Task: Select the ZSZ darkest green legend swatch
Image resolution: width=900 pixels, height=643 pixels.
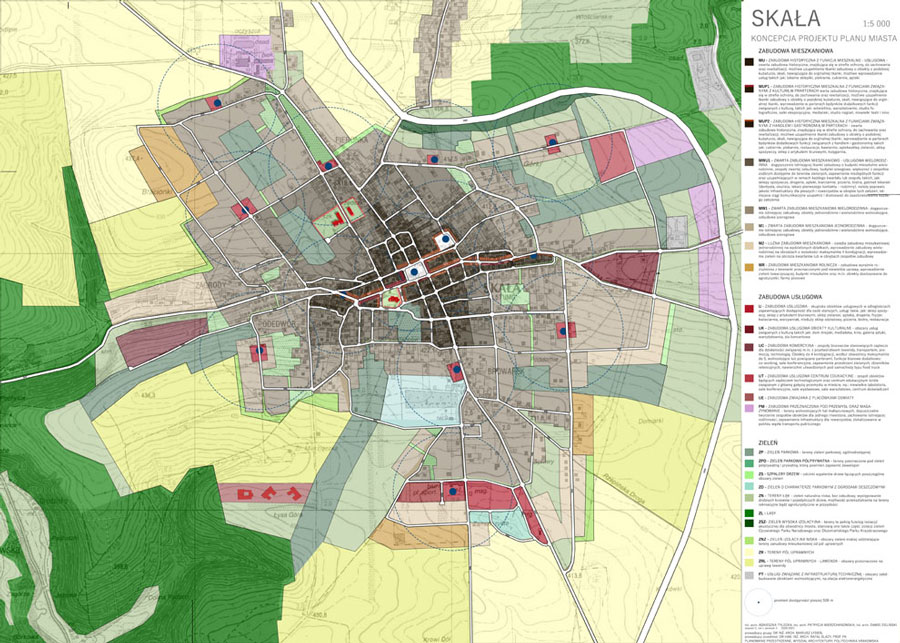Action: pos(749,523)
